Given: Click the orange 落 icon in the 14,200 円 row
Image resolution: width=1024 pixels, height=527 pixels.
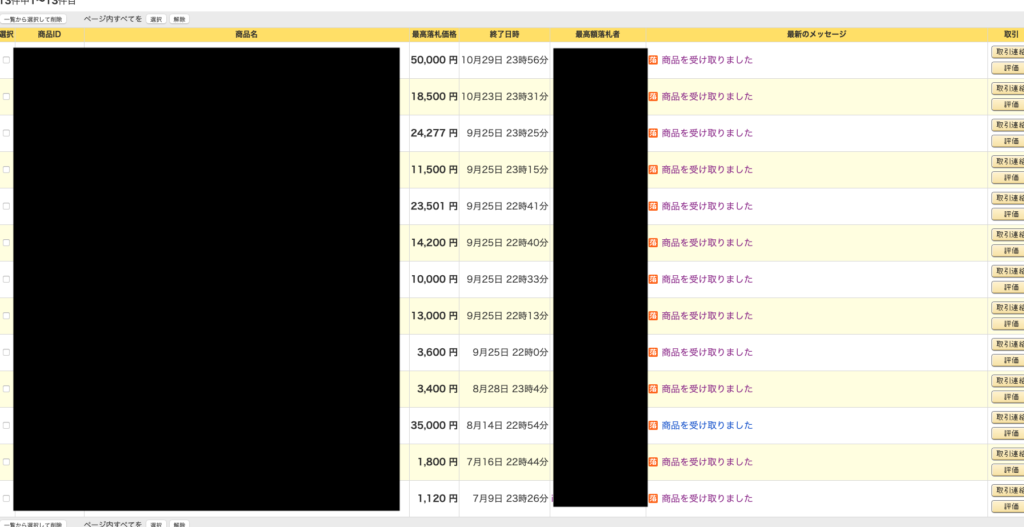Looking at the screenshot, I should tap(653, 243).
